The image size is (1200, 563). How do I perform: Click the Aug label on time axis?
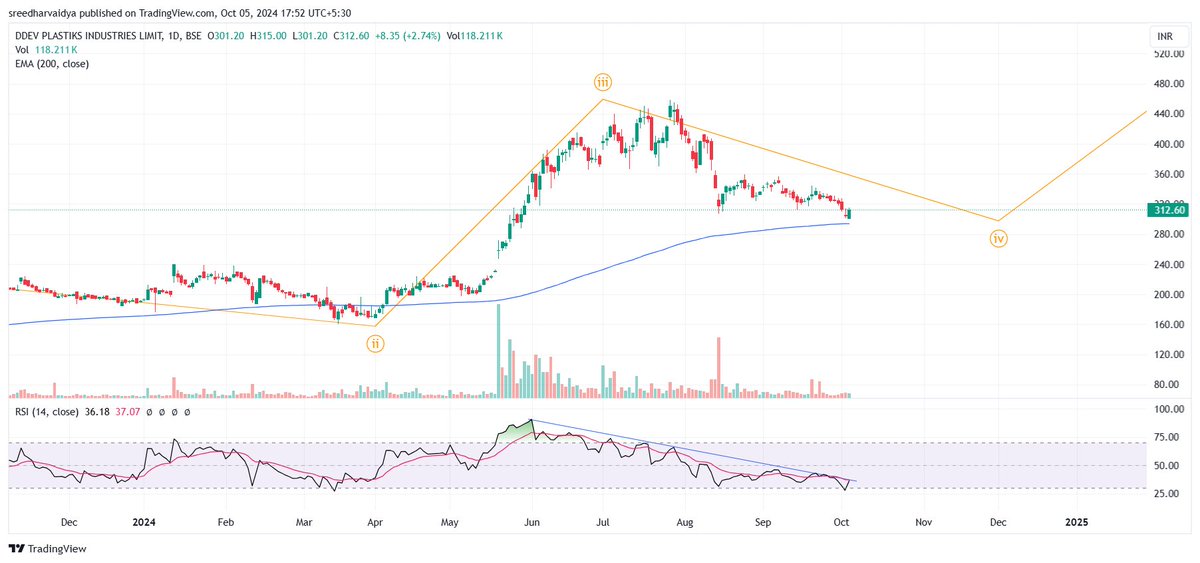[x=684, y=522]
